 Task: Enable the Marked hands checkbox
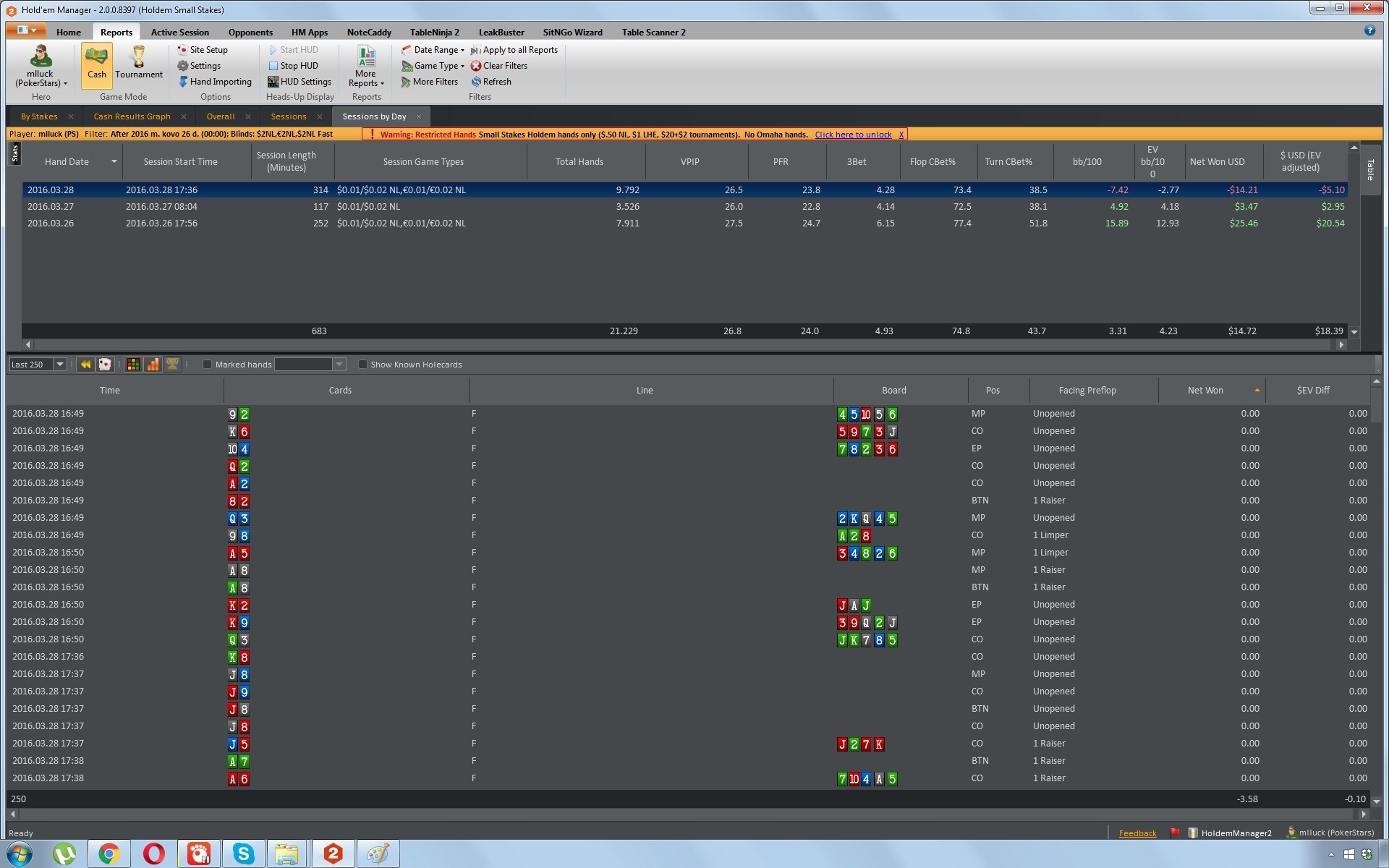(x=207, y=365)
